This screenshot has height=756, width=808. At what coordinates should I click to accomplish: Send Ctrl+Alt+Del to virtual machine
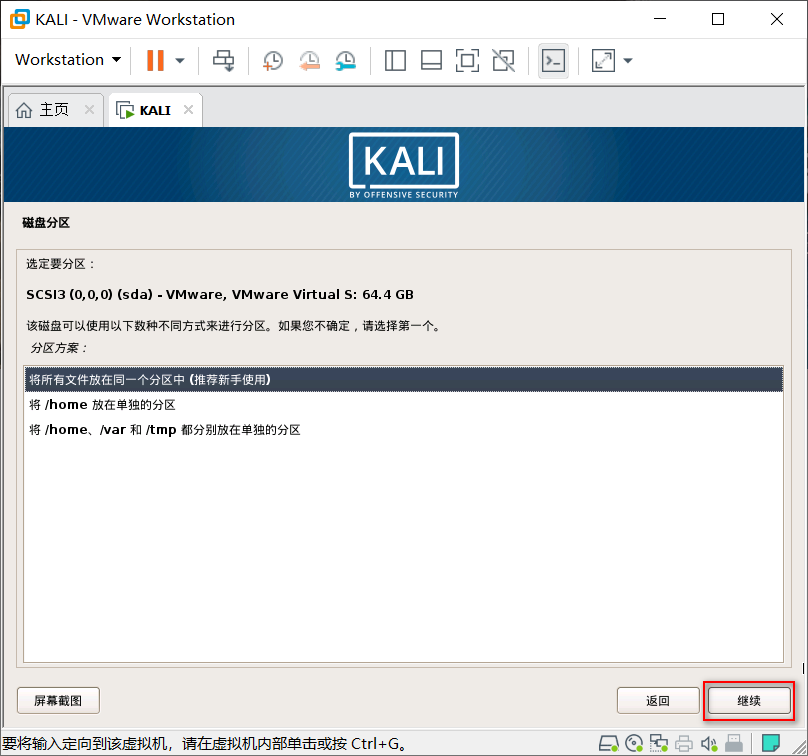point(224,60)
